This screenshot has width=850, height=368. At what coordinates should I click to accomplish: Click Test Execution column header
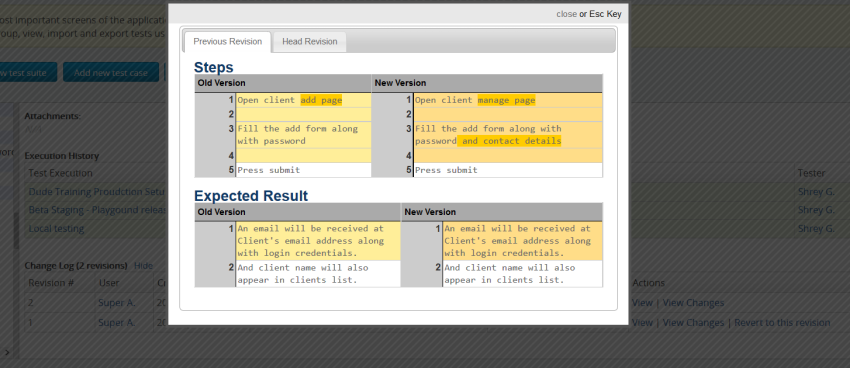tap(60, 173)
